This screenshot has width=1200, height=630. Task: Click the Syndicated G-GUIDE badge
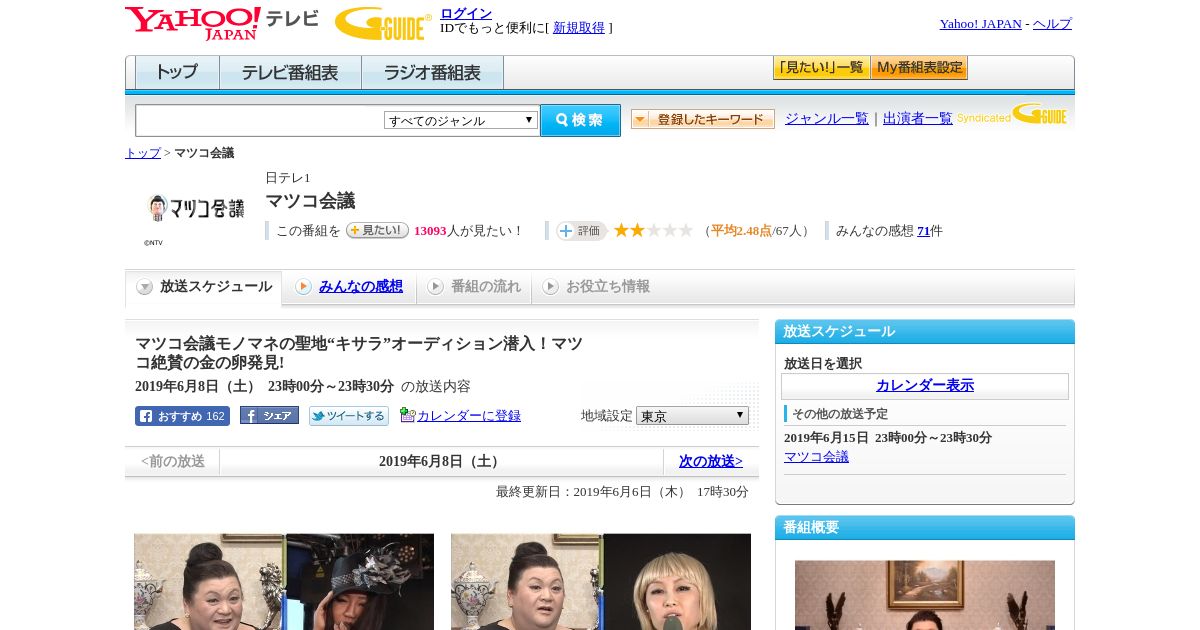coord(1012,115)
